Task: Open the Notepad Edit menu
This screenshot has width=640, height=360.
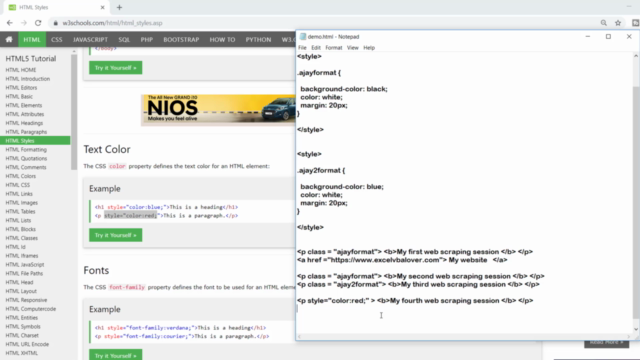Action: (x=316, y=48)
